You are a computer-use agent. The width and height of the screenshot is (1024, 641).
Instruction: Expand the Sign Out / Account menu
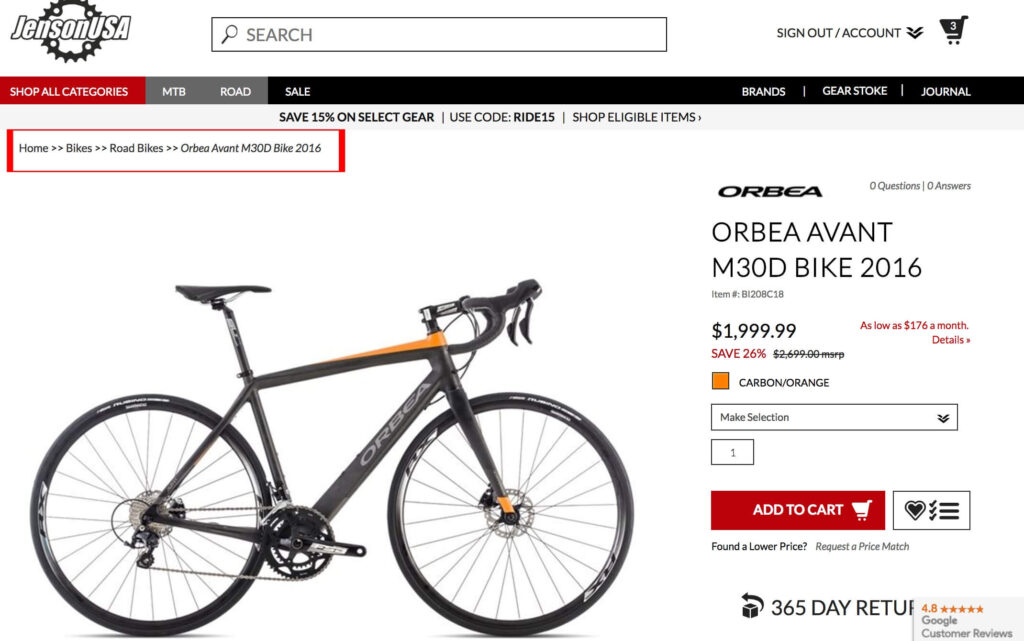[849, 33]
